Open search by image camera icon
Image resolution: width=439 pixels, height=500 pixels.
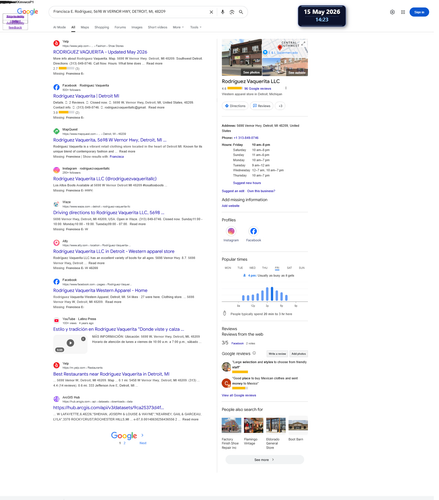232,12
